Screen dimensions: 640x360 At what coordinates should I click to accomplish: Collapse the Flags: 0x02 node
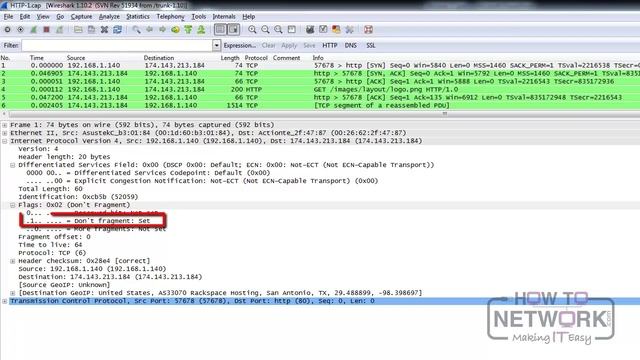point(13,205)
